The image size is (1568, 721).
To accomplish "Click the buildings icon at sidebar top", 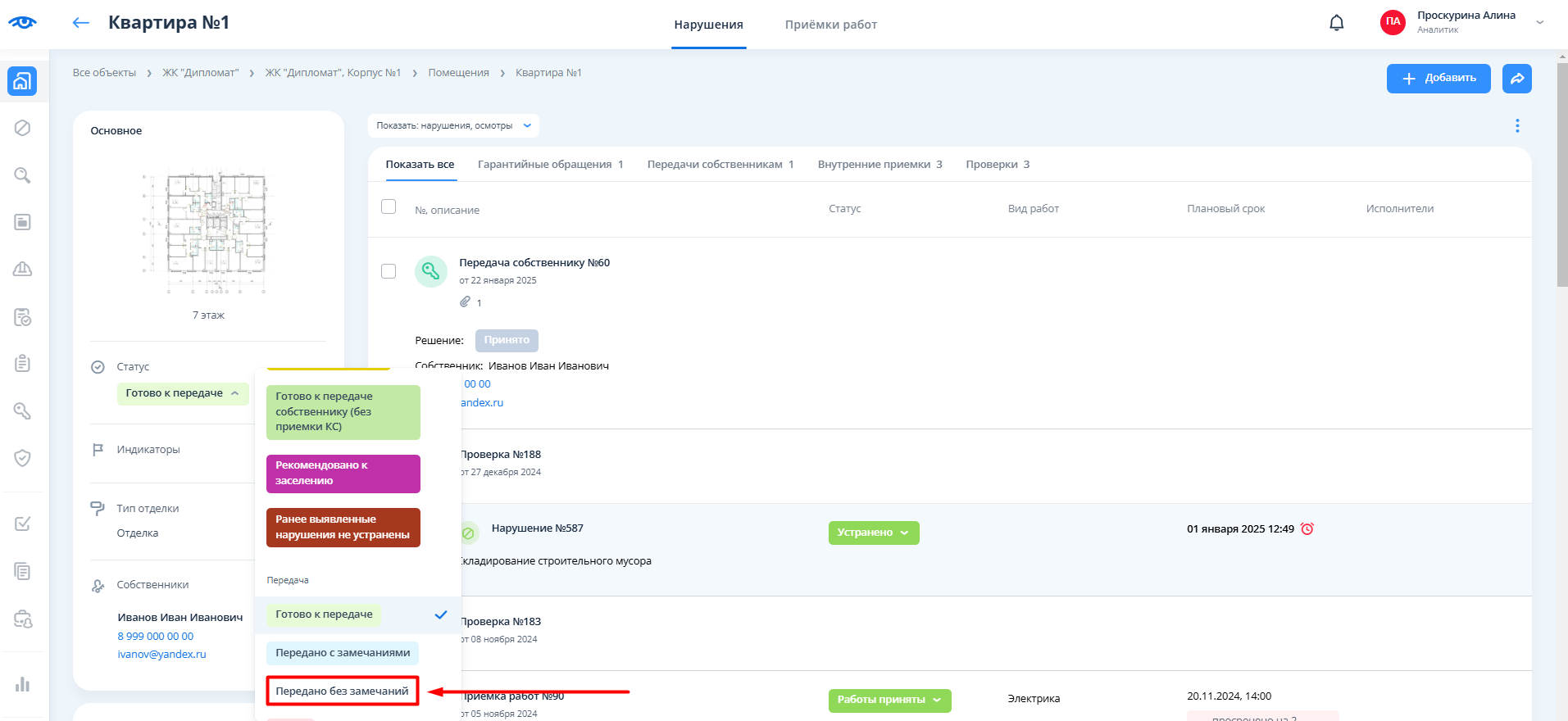I will point(22,81).
